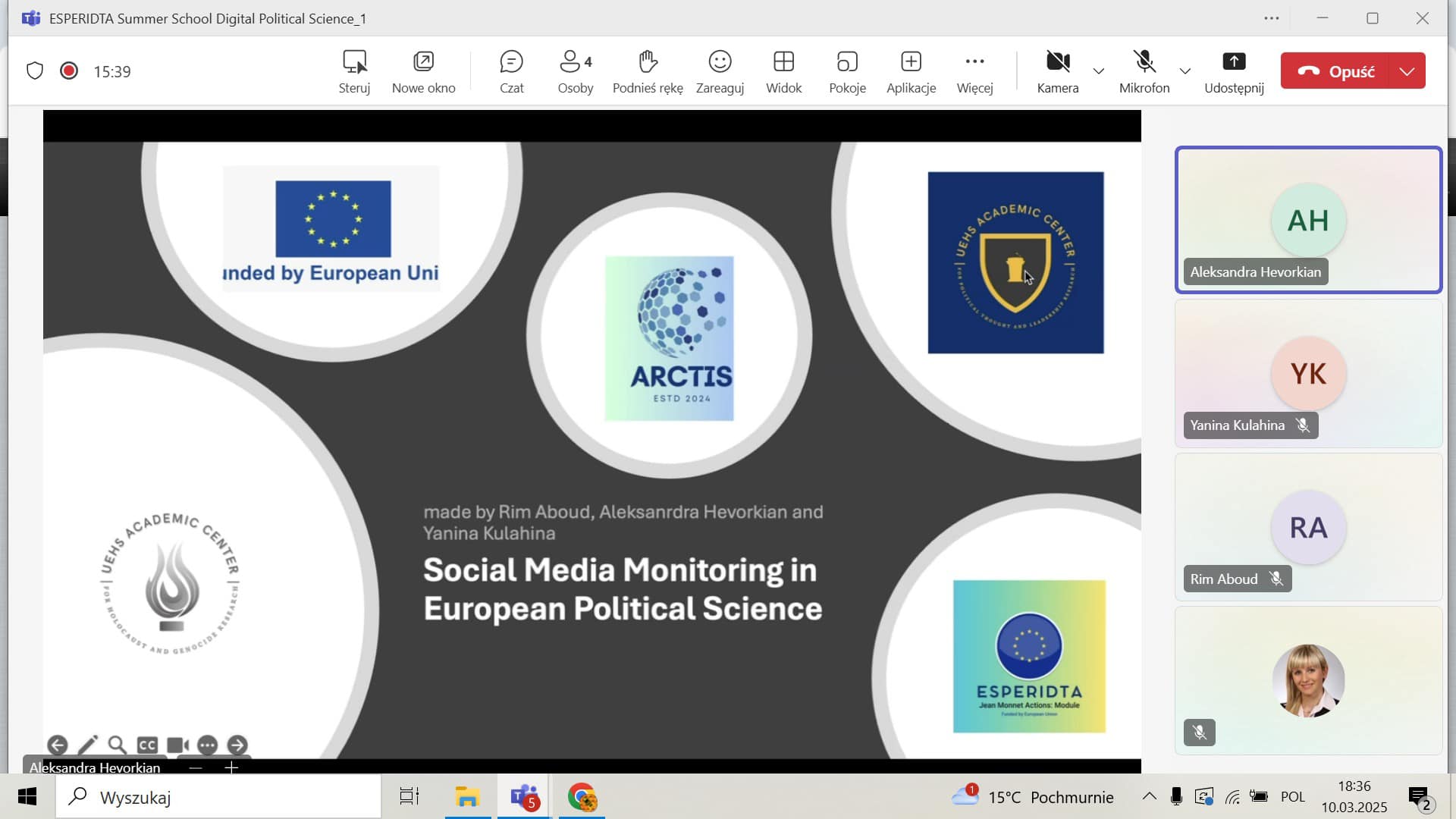Image resolution: width=1456 pixels, height=819 pixels.
Task: Click the slide magnifier zoom tool
Action: pyautogui.click(x=117, y=745)
